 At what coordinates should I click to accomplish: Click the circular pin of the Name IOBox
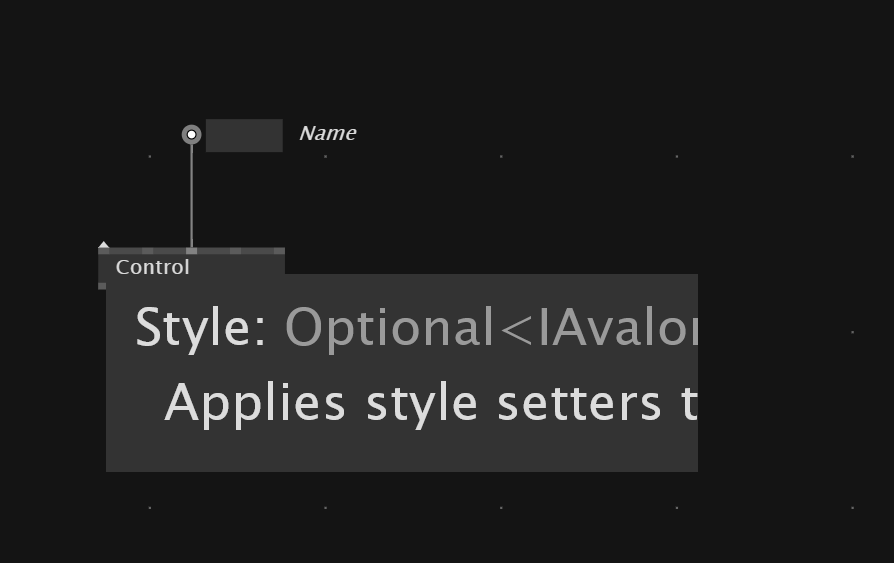[x=191, y=134]
